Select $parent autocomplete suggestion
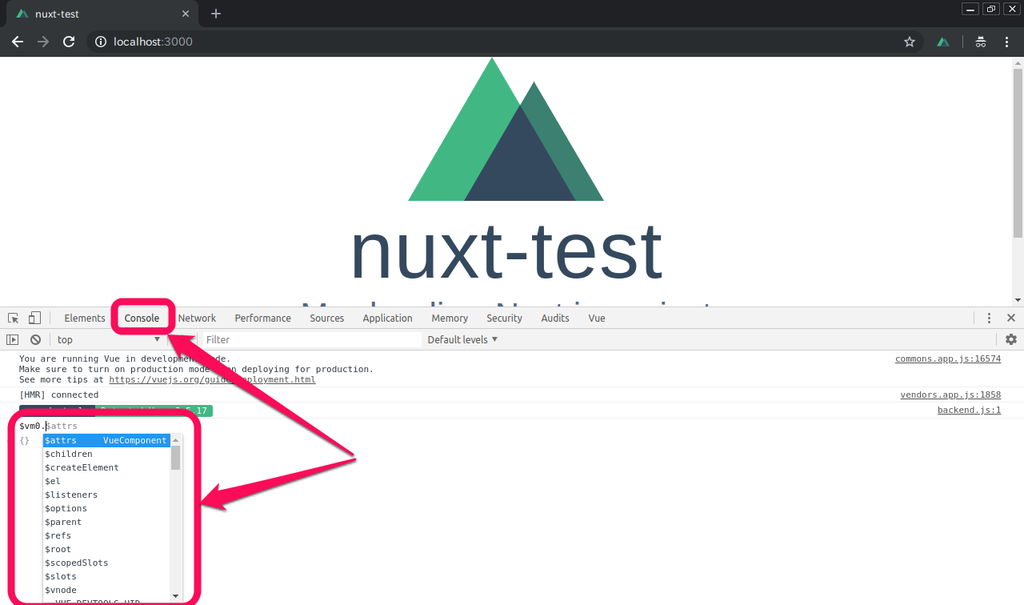Image resolution: width=1024 pixels, height=605 pixels. coord(106,522)
